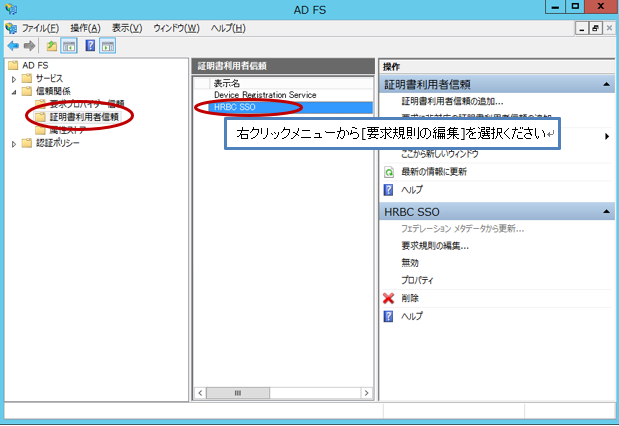The image size is (619, 426).
Task: Open the ヘルプ(H) menu
Action: point(228,28)
